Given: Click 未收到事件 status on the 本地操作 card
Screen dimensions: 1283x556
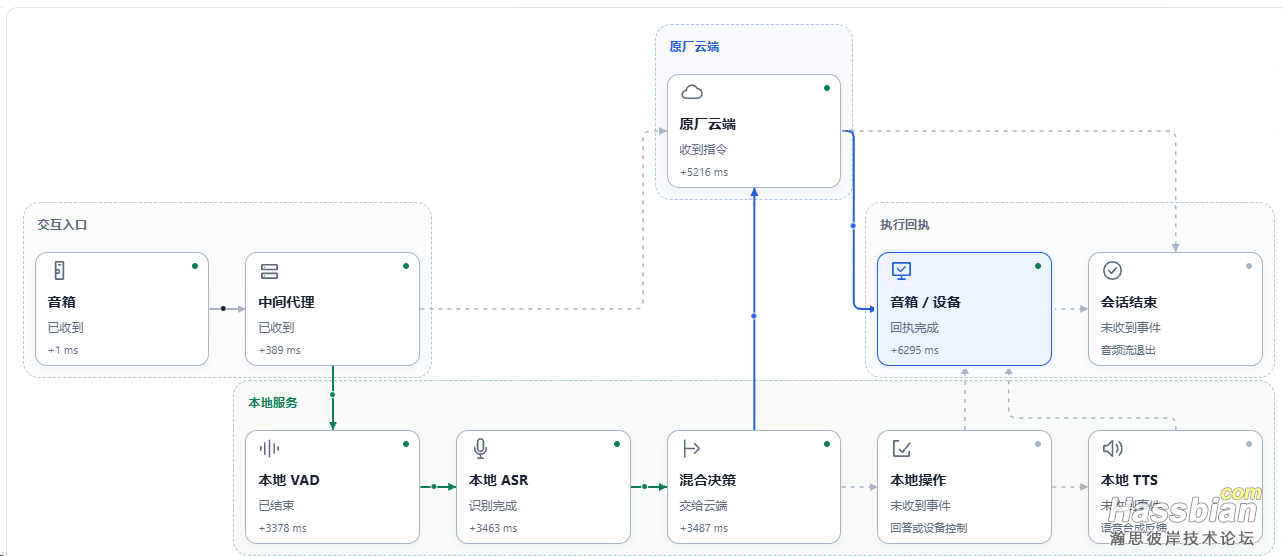Looking at the screenshot, I should [920, 505].
